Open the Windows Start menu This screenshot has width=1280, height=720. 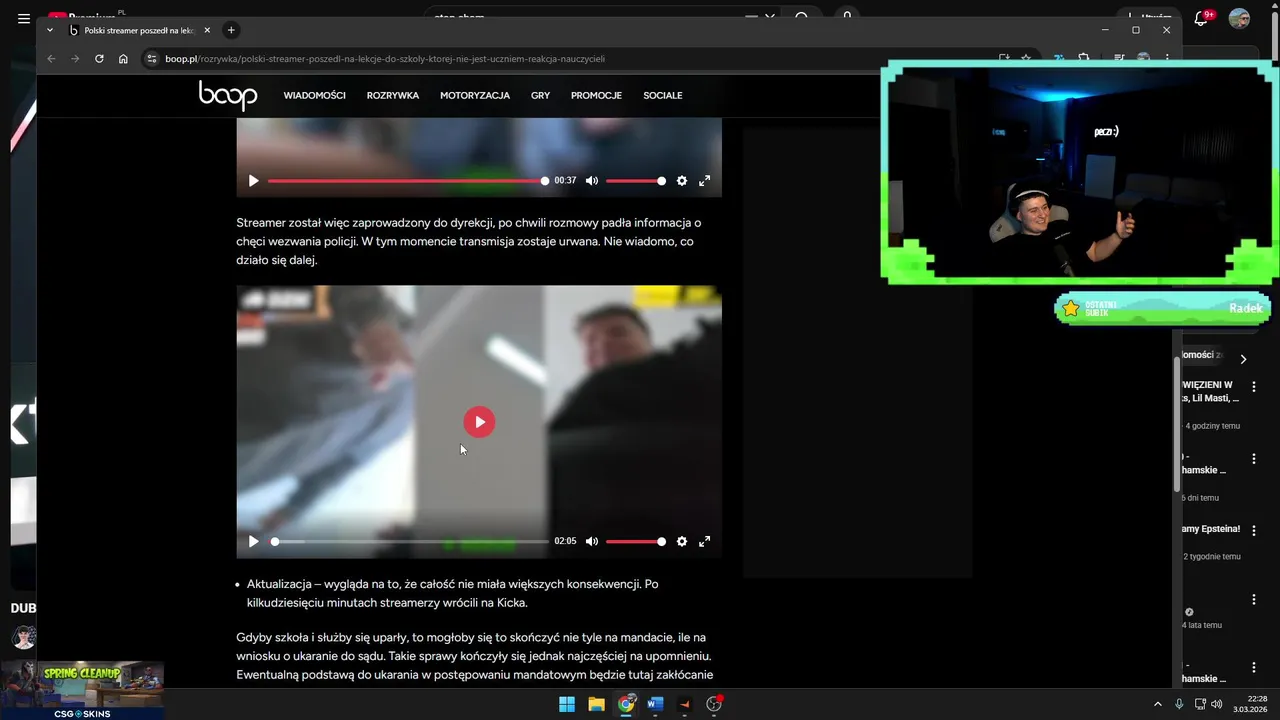(x=567, y=704)
